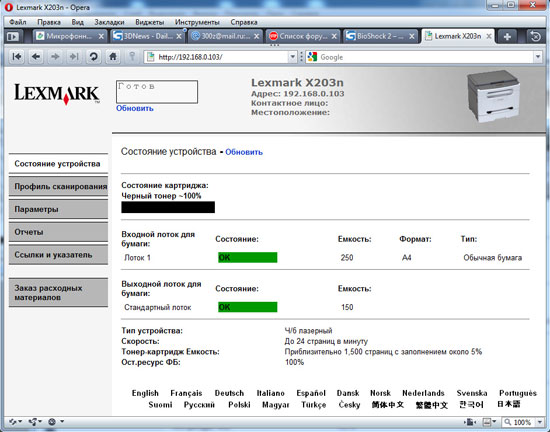Open a new tab with plus button
550x432 pixels.
[507, 36]
